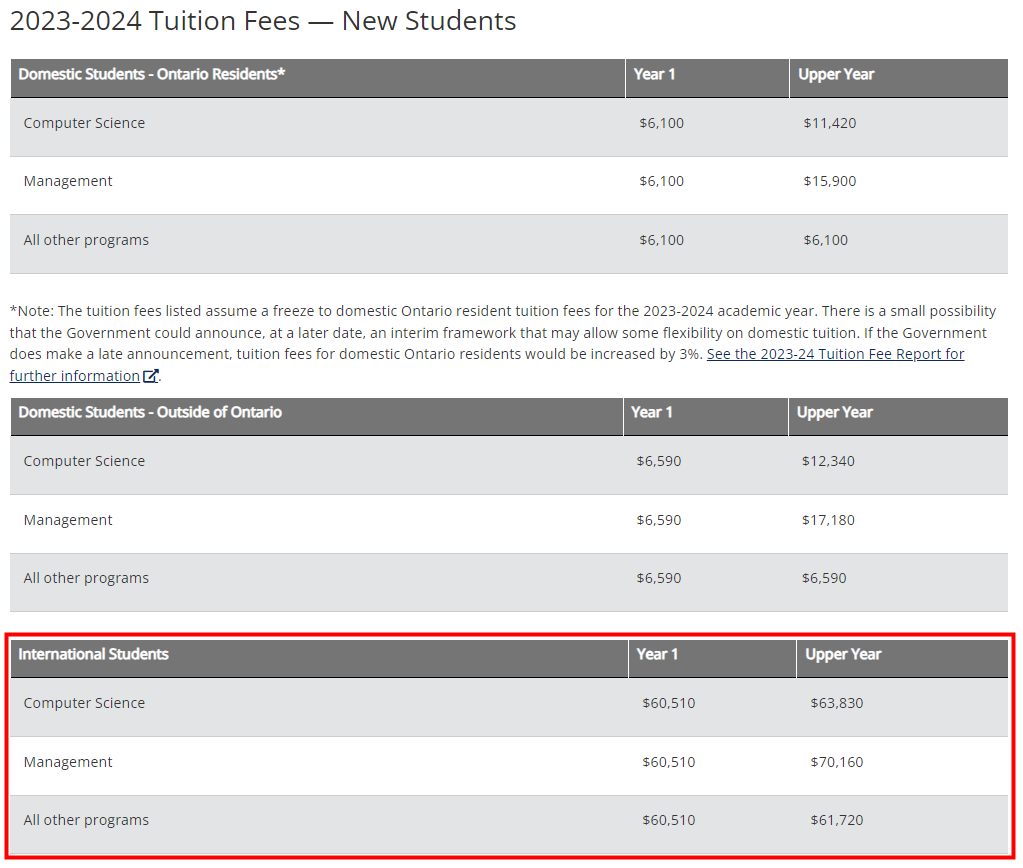
Task: Open the 2023-24 Tuition Fee Report link
Action: pyautogui.click(x=835, y=354)
